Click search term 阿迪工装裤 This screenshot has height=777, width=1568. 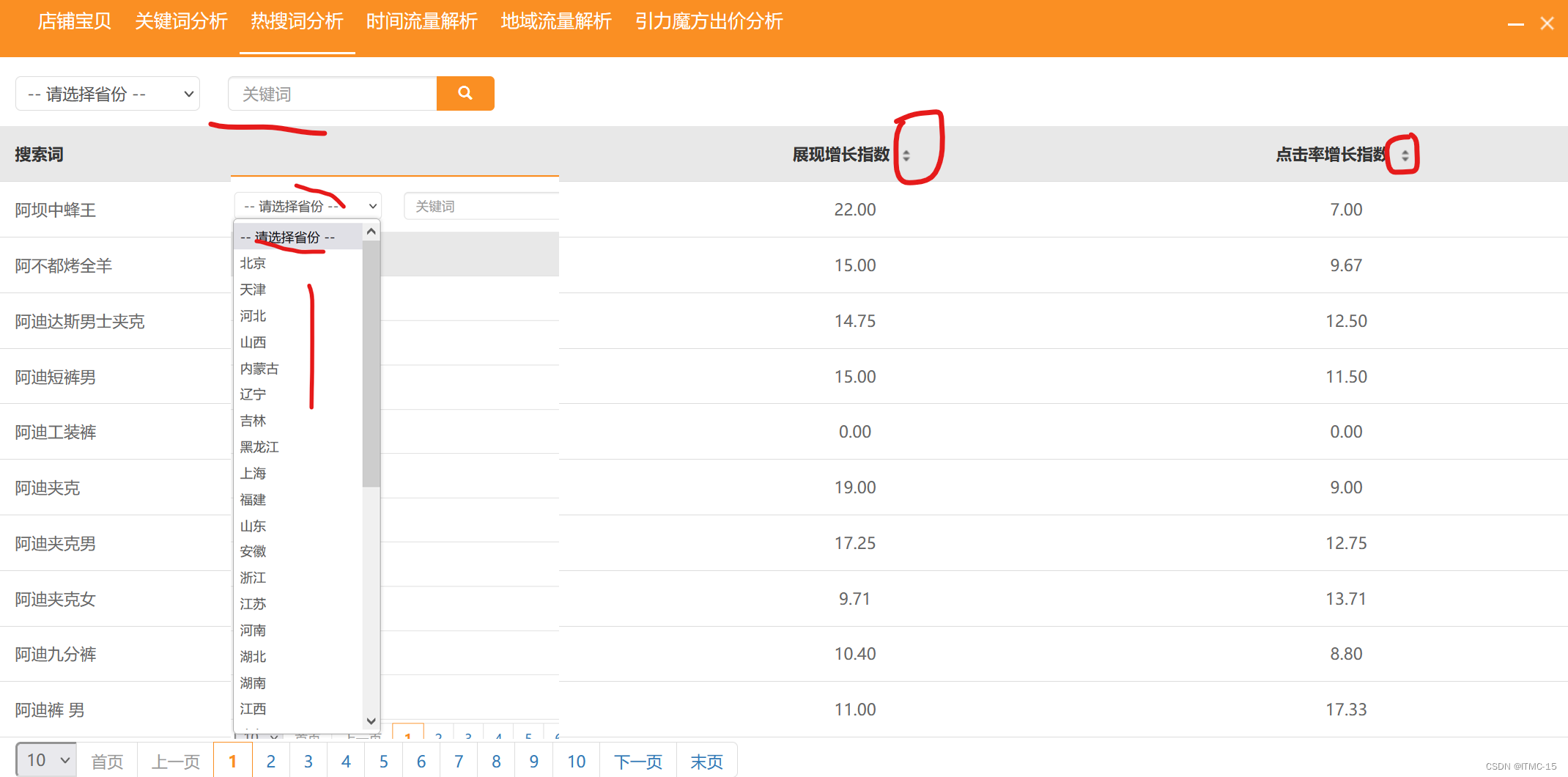click(x=56, y=432)
